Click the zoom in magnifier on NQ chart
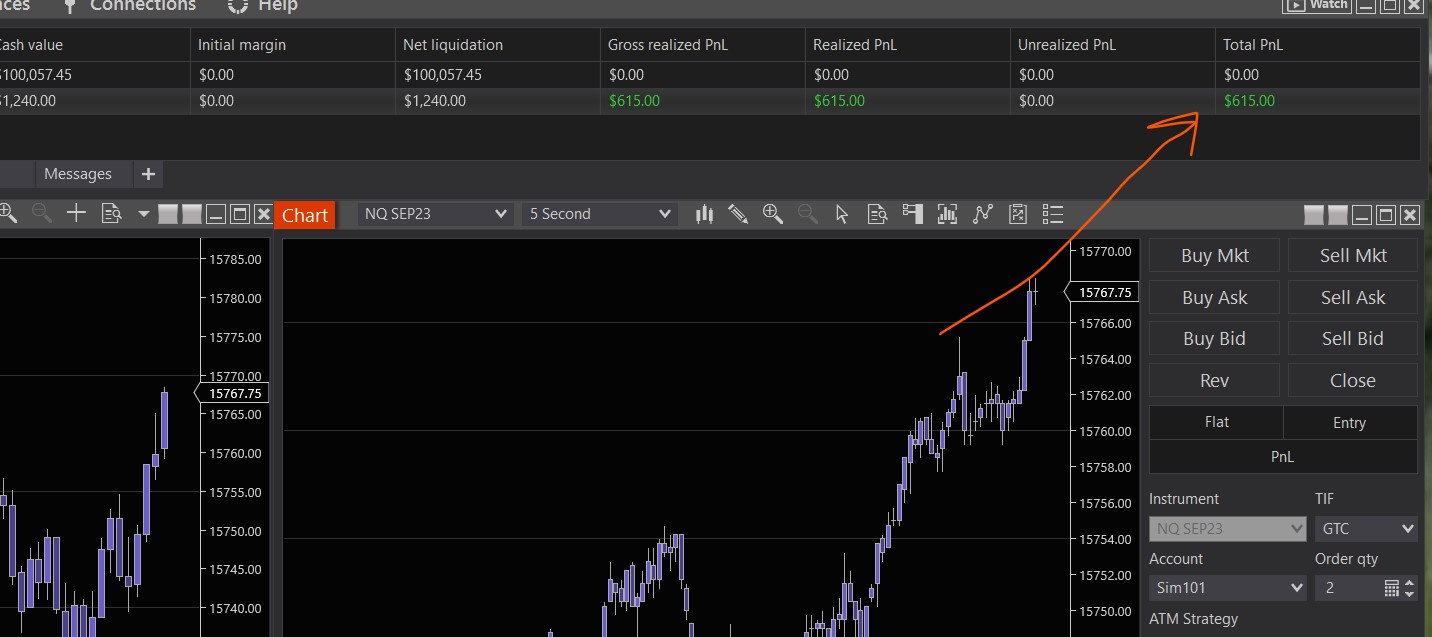The height and width of the screenshot is (637, 1432). [773, 214]
